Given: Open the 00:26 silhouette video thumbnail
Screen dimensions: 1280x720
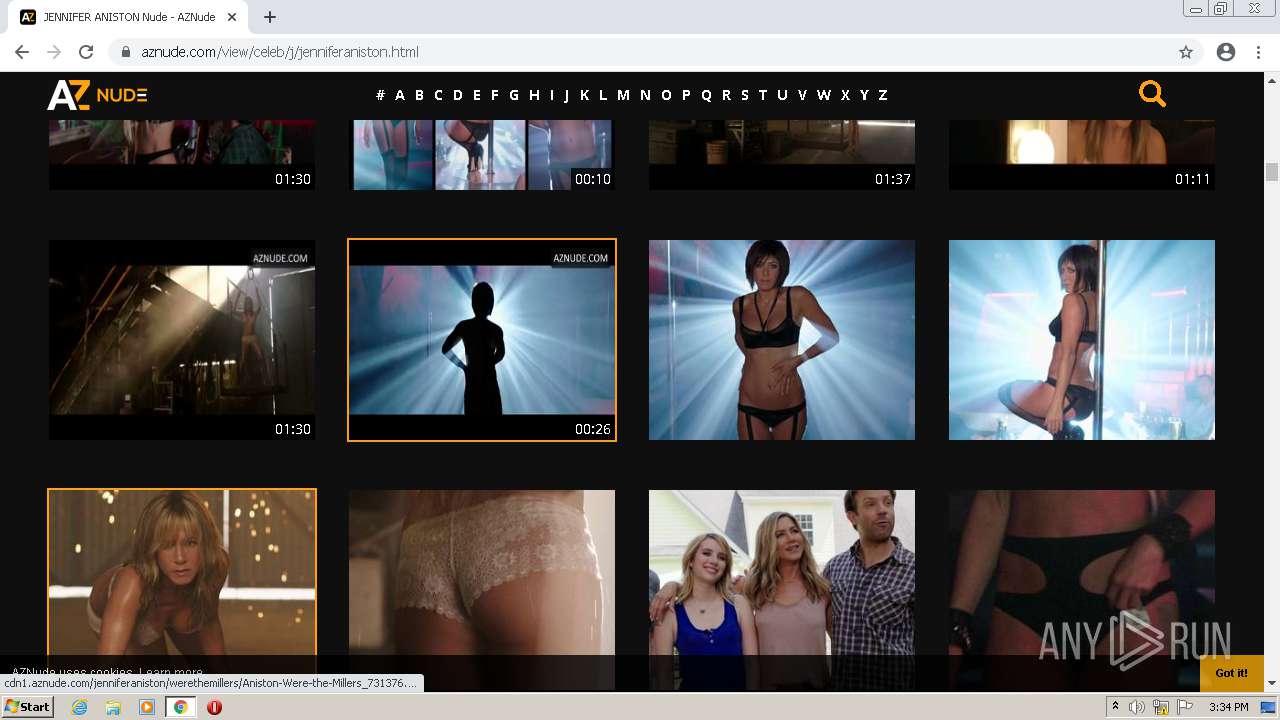Looking at the screenshot, I should pos(482,340).
